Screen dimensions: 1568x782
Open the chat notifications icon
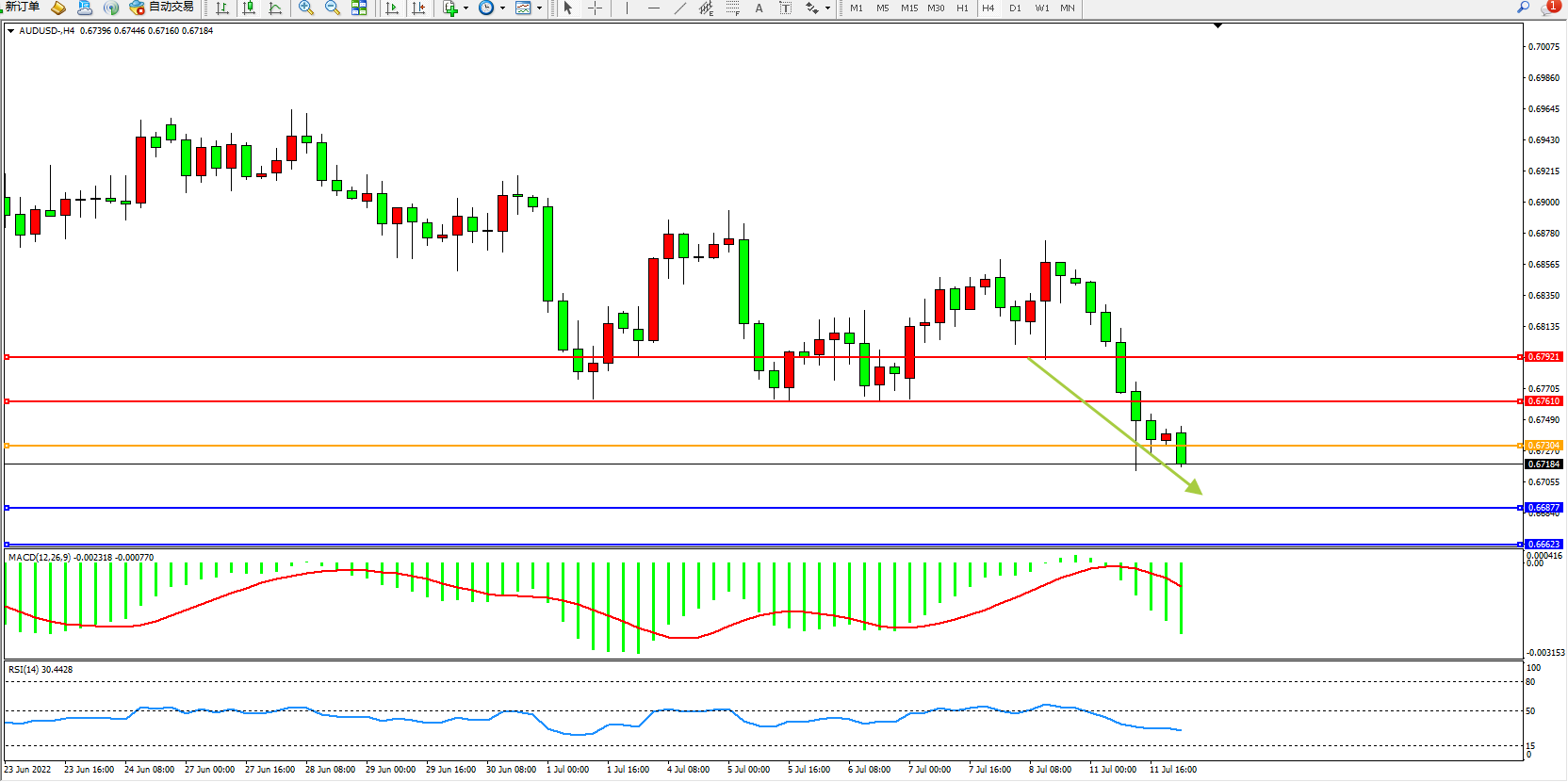1548,8
